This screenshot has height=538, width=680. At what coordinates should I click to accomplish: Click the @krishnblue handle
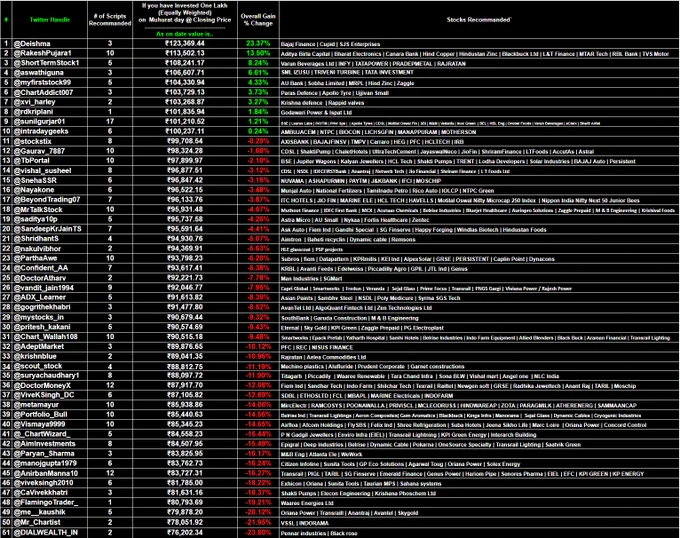click(35, 356)
